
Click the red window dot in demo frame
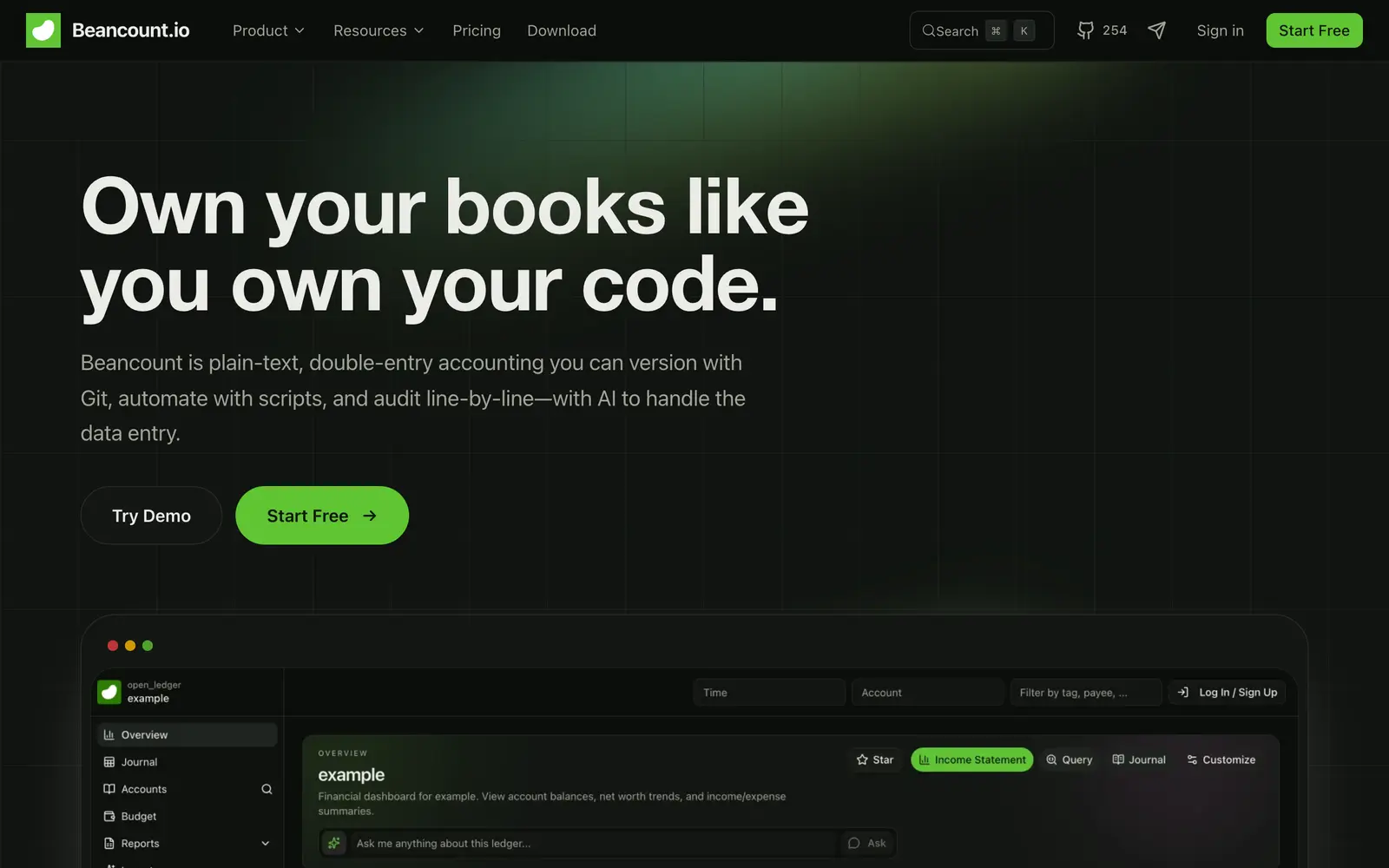pos(113,646)
